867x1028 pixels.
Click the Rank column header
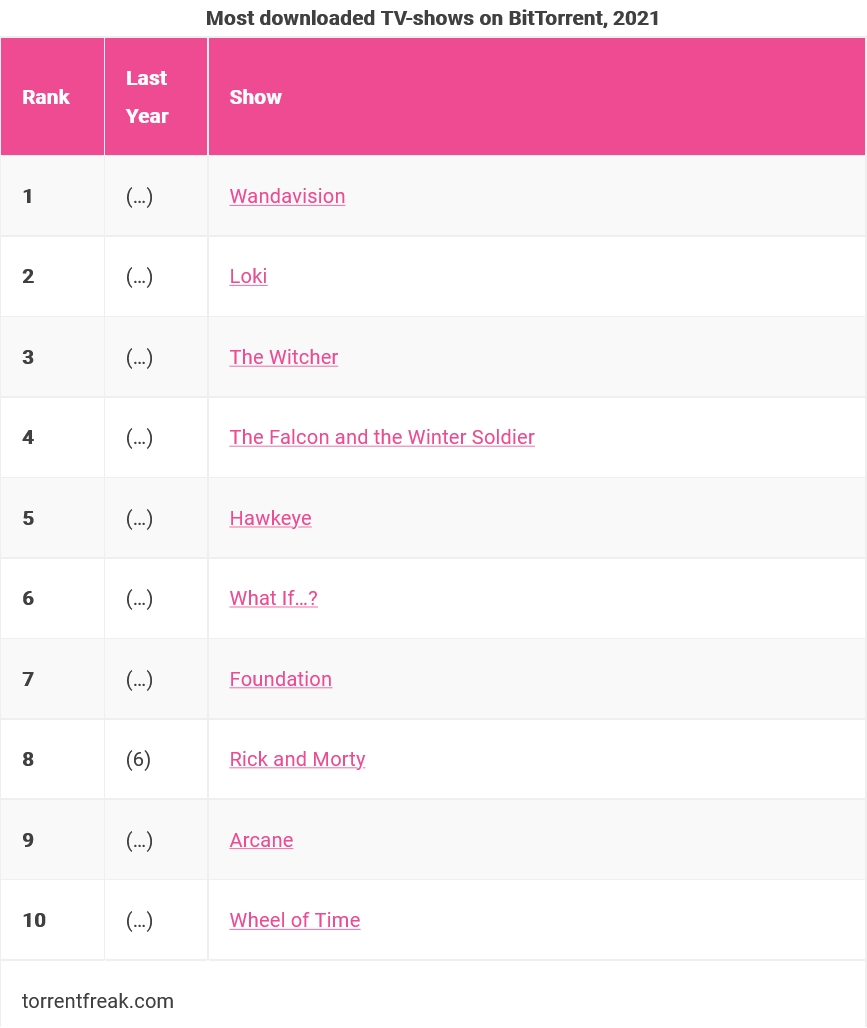(46, 97)
